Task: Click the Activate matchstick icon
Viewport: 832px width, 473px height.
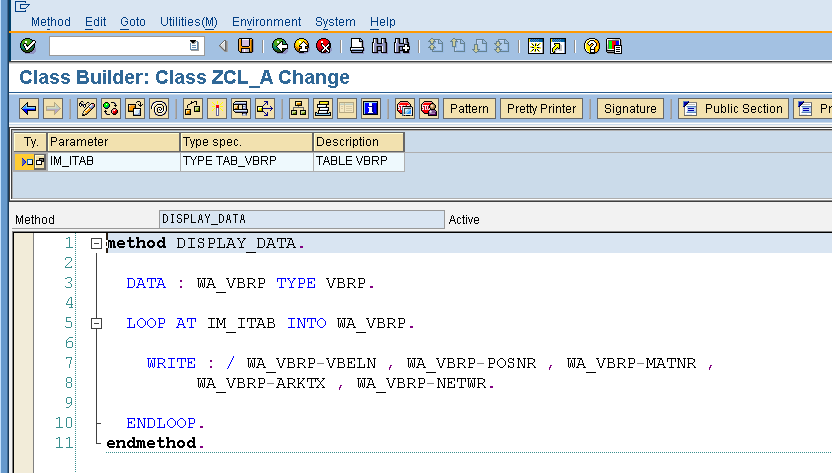Action: coord(216,108)
